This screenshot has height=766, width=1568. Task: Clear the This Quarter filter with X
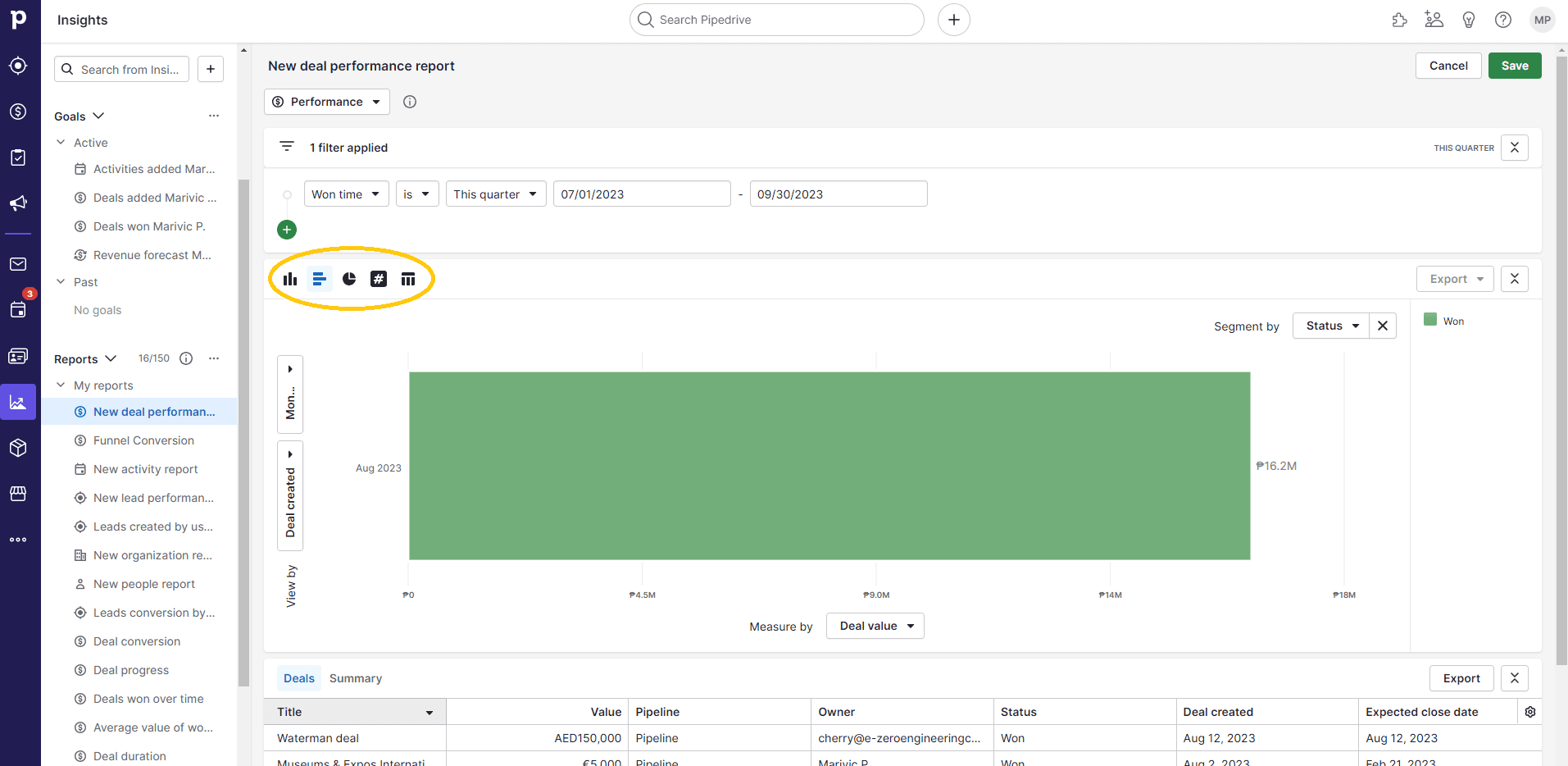(1515, 148)
